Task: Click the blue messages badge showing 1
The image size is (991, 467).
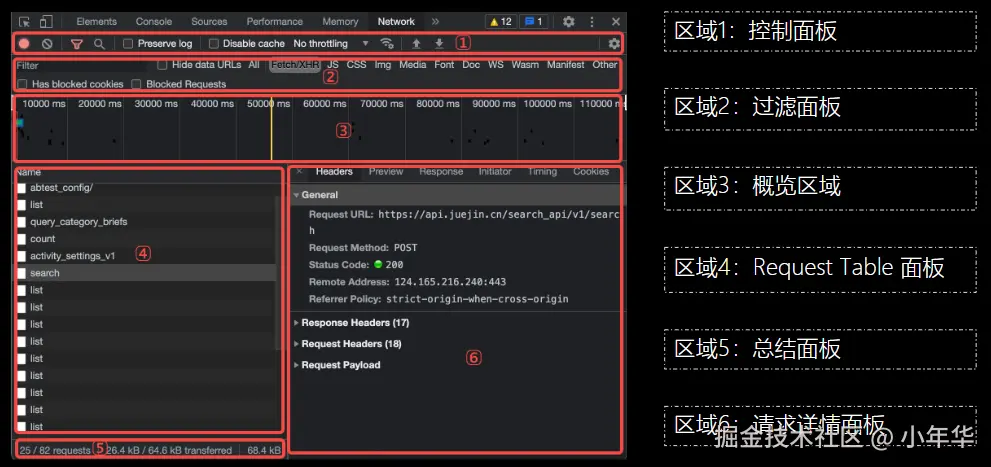Action: click(534, 21)
